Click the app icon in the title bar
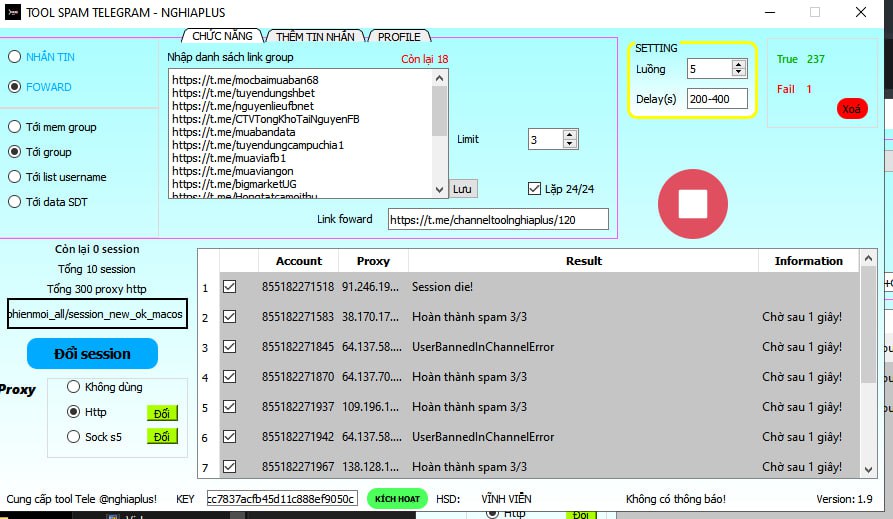Screen dimensions: 893x519 click(x=13, y=12)
